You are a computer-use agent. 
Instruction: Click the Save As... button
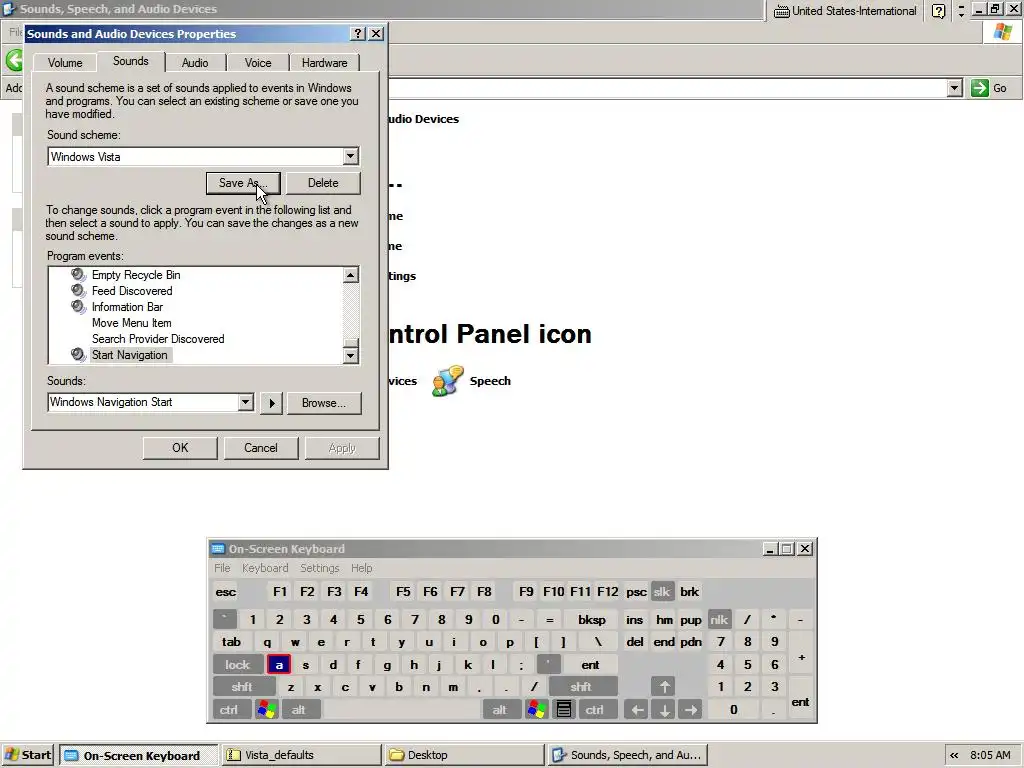[243, 183]
